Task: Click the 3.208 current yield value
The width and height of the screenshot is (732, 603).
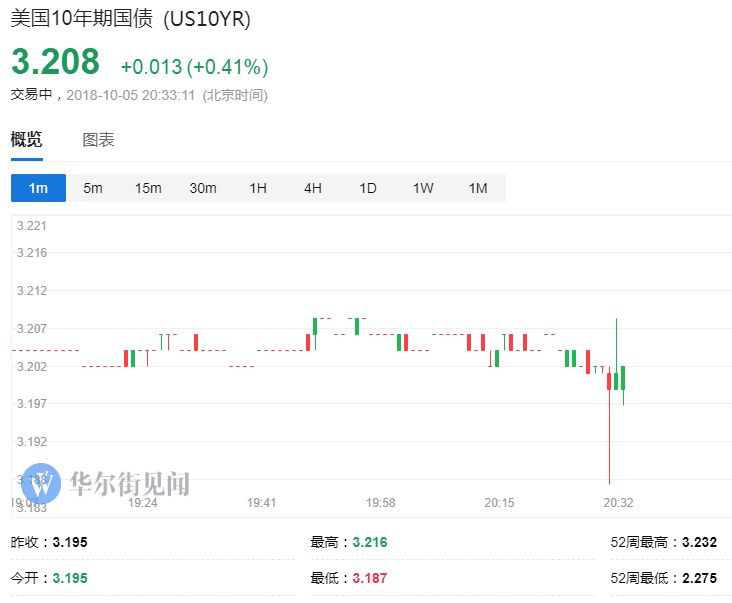Action: click(56, 62)
